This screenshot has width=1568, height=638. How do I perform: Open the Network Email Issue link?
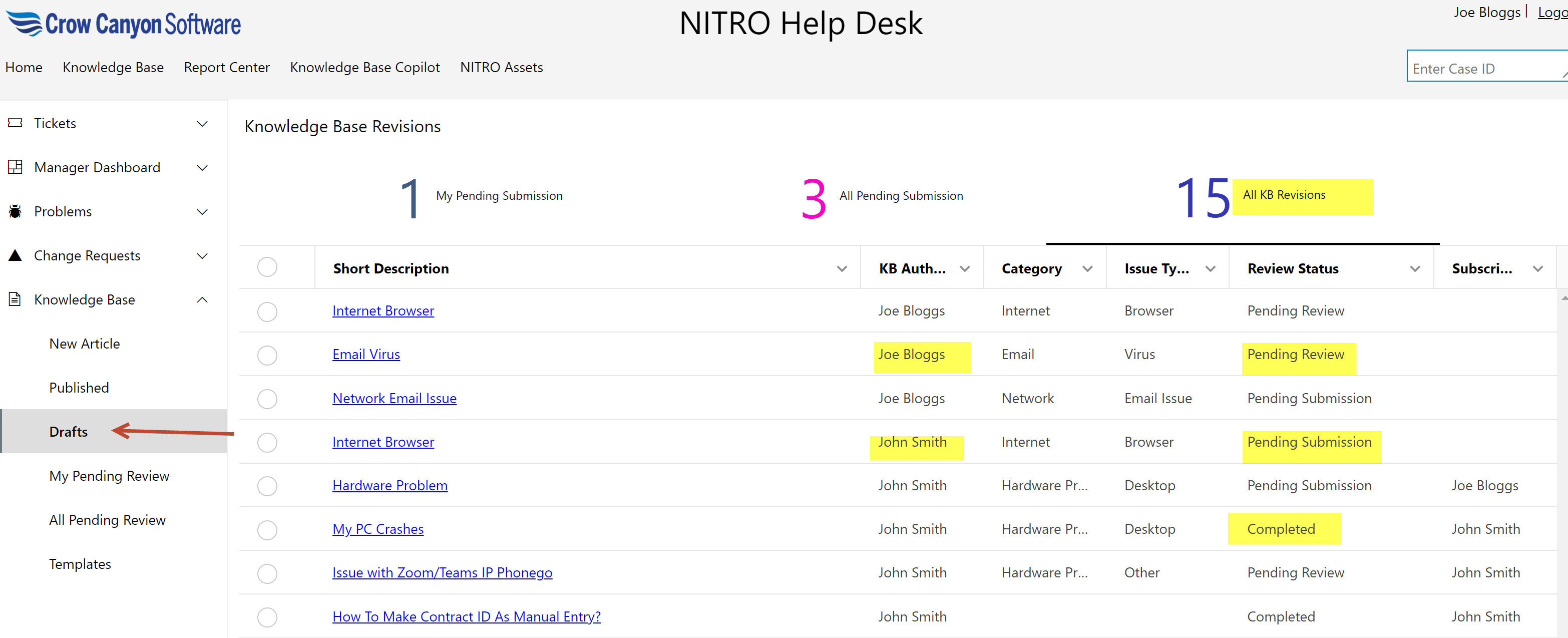(x=394, y=398)
